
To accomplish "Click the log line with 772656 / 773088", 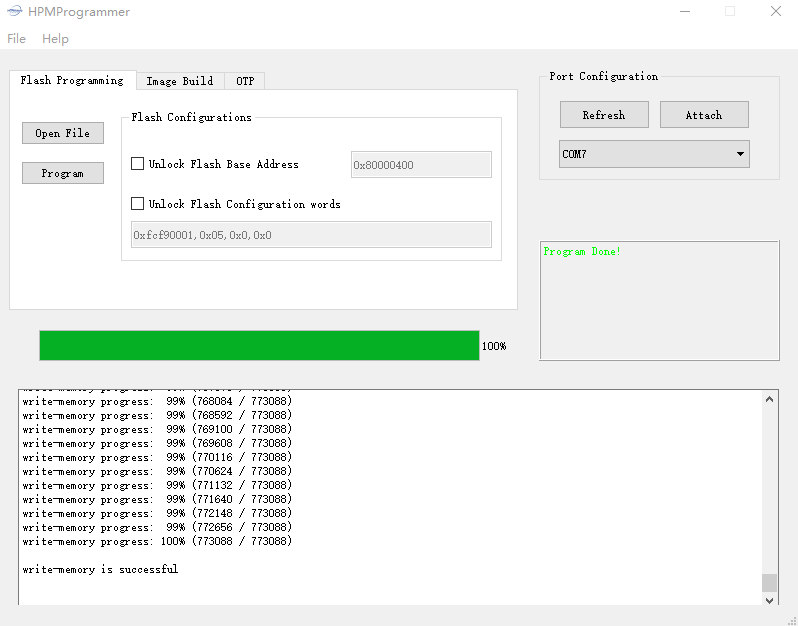I will tap(157, 527).
